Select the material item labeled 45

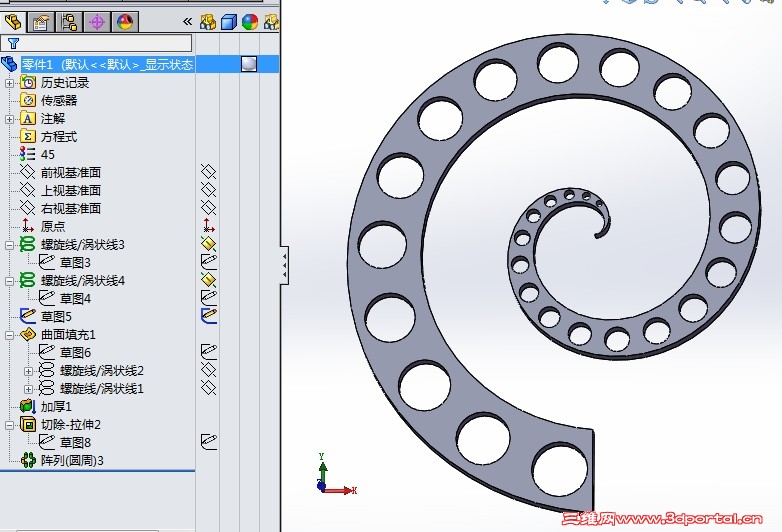coord(48,155)
